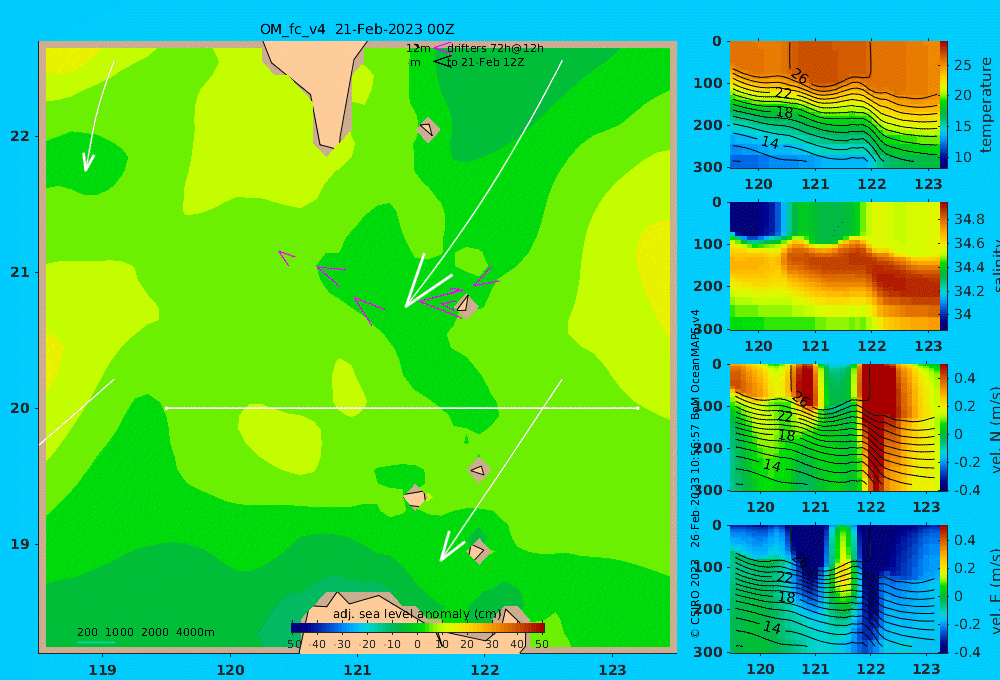Click latitude tick 21 on main map

pyautogui.click(x=20, y=272)
